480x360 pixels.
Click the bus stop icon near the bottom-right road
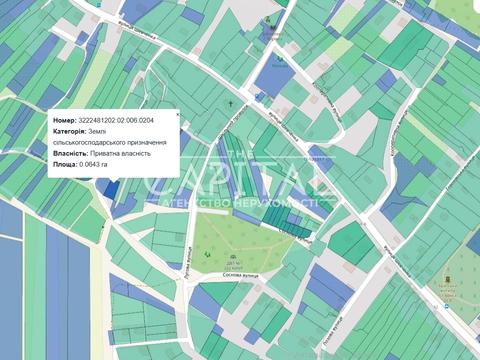tap(447, 307)
